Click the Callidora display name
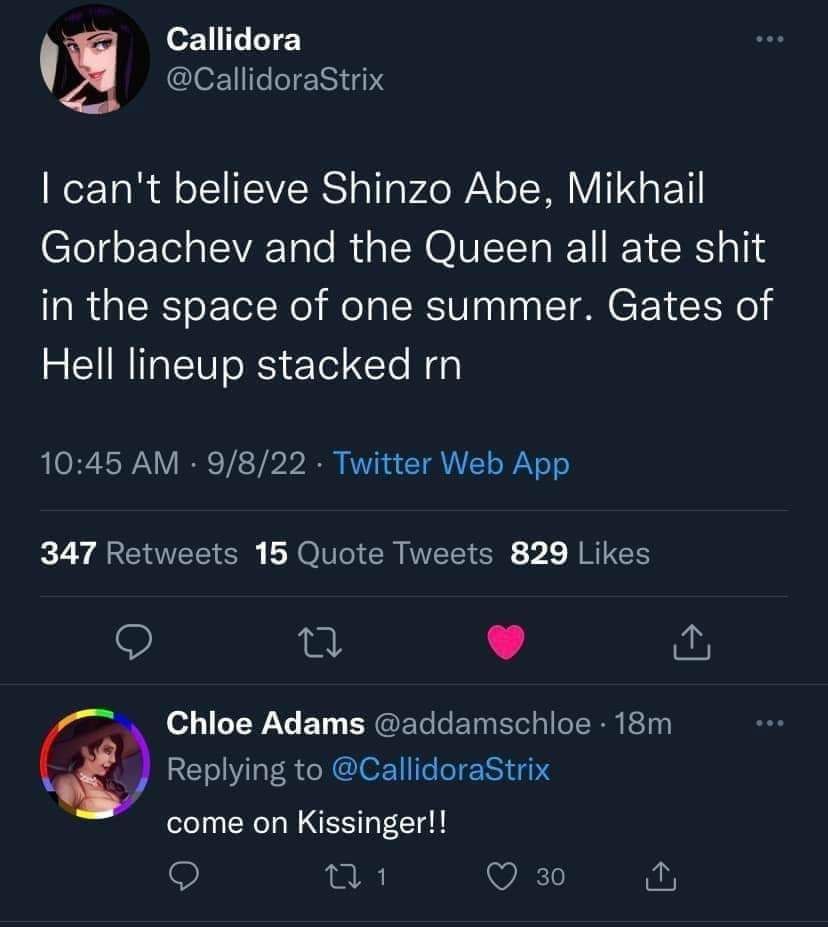 (x=233, y=39)
